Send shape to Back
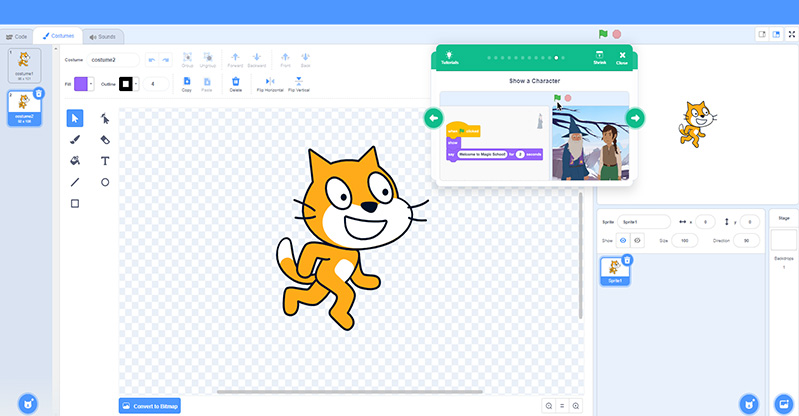The height and width of the screenshot is (416, 799). (x=305, y=59)
